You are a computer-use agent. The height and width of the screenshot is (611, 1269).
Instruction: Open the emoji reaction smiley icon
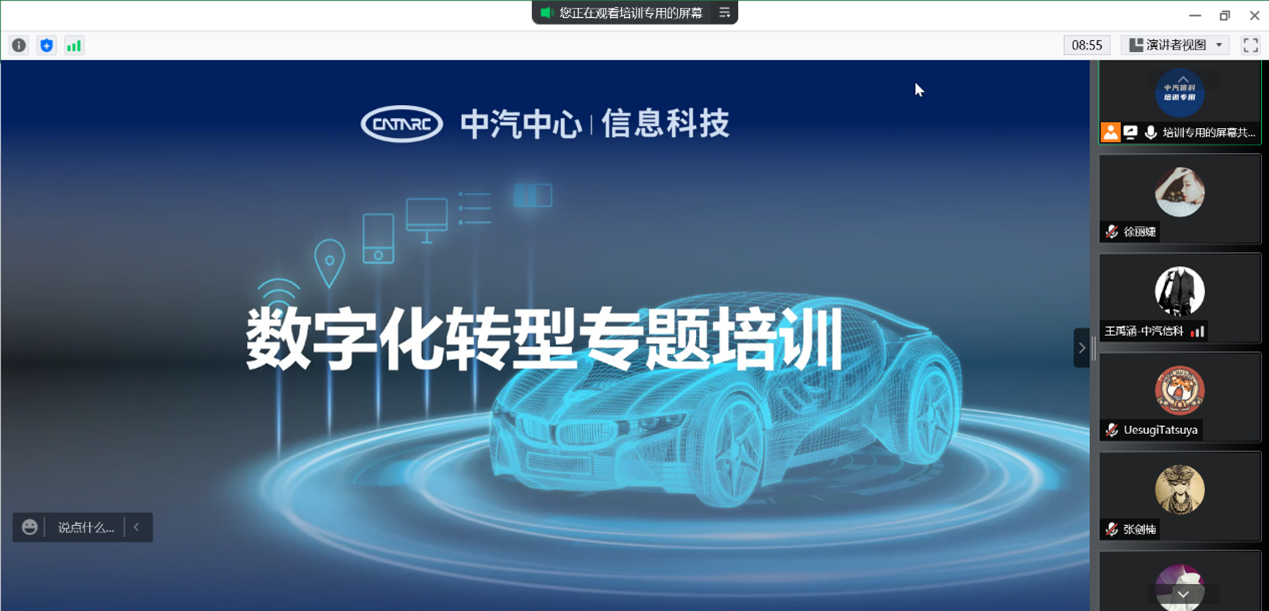[30, 527]
